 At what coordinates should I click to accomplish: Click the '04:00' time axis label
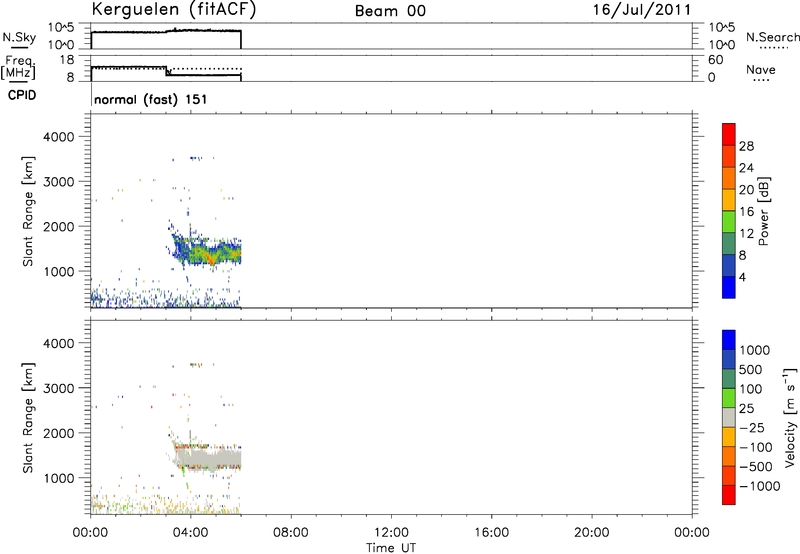tap(191, 533)
